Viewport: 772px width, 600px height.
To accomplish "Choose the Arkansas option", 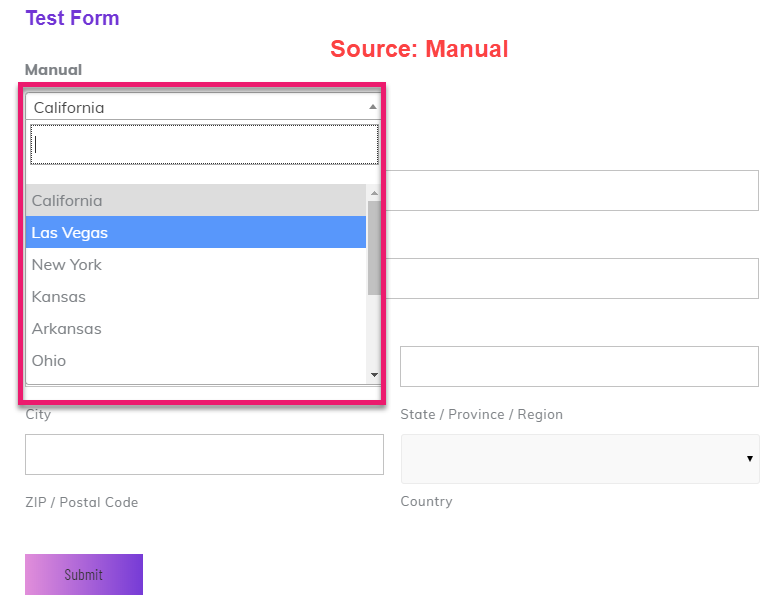I will pyautogui.click(x=196, y=328).
